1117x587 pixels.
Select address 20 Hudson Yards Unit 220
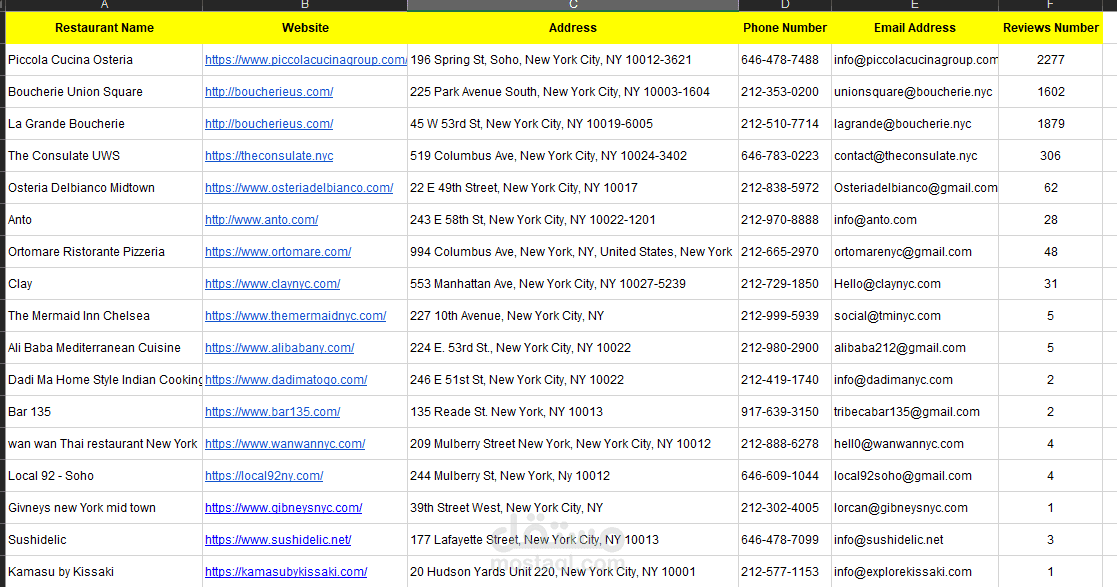573,572
